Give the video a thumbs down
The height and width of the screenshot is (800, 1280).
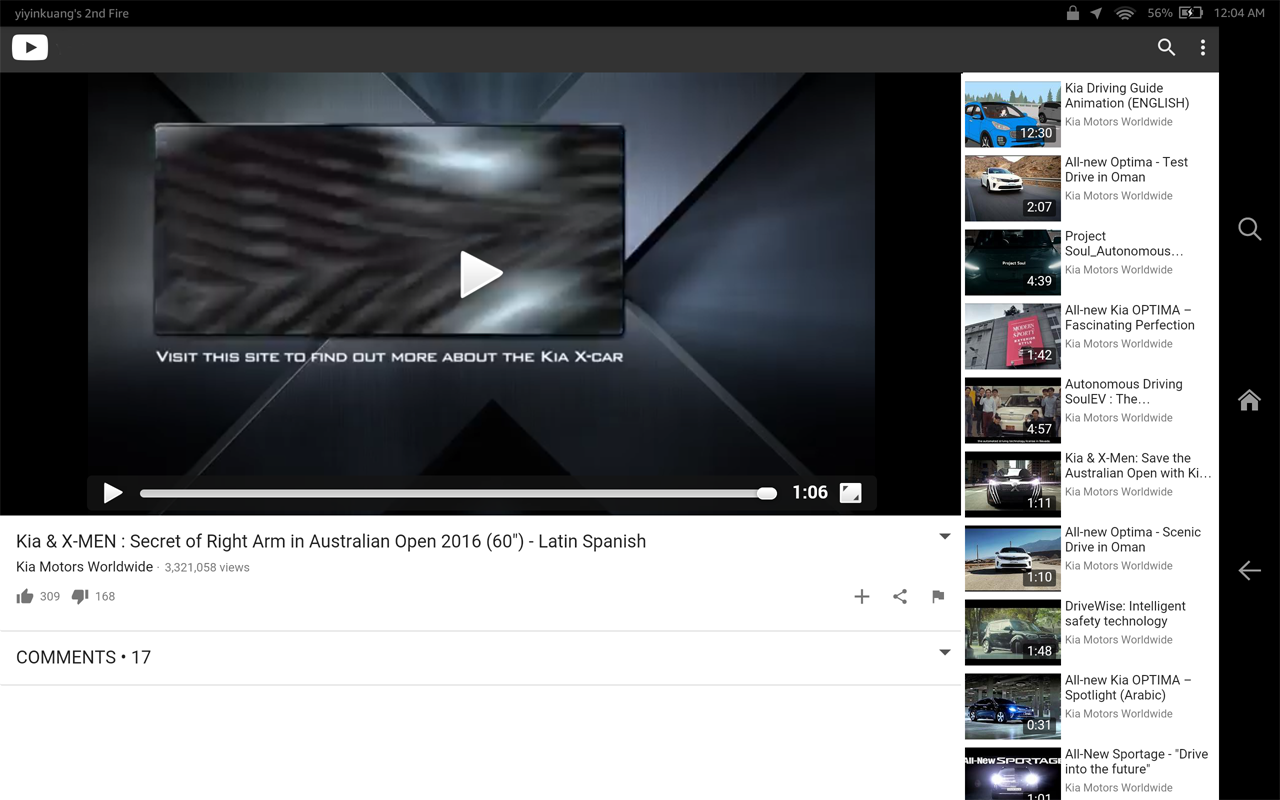[x=79, y=596]
